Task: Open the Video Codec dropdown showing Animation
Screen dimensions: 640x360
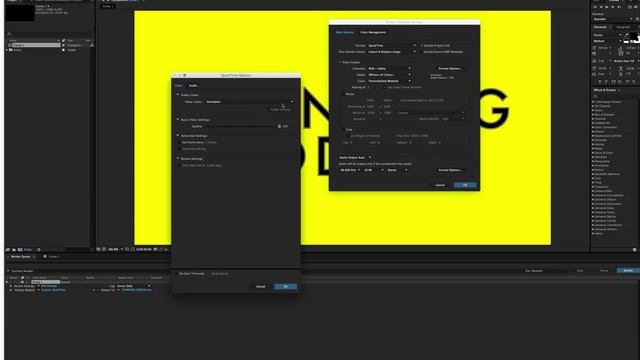Action: pyautogui.click(x=249, y=102)
